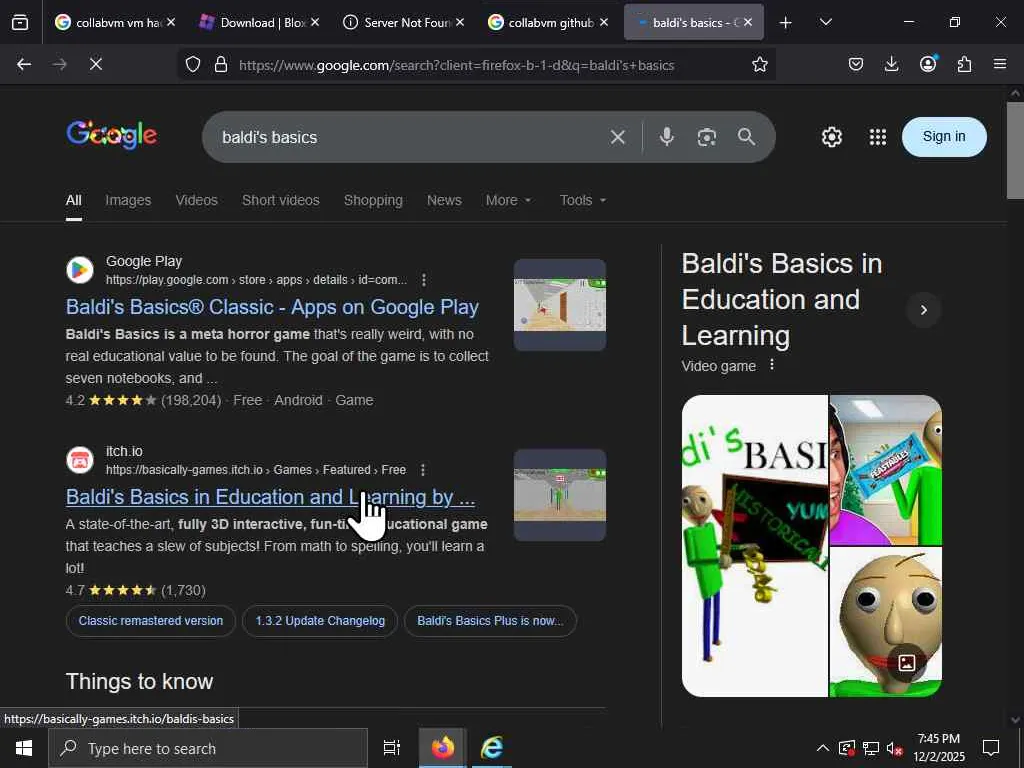This screenshot has width=1024, height=768.
Task: Open the muted volume tray icon
Action: 895,748
